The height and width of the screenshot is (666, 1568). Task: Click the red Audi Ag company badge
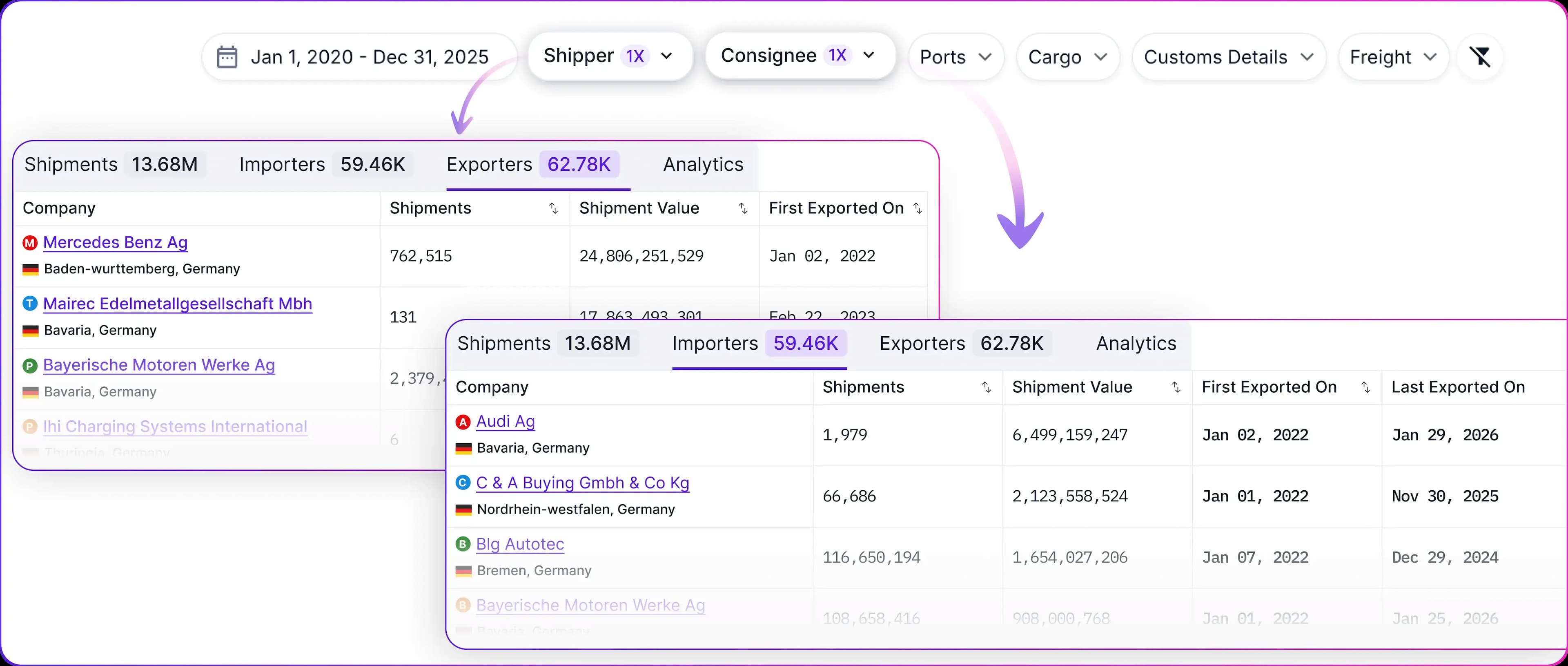coord(463,422)
